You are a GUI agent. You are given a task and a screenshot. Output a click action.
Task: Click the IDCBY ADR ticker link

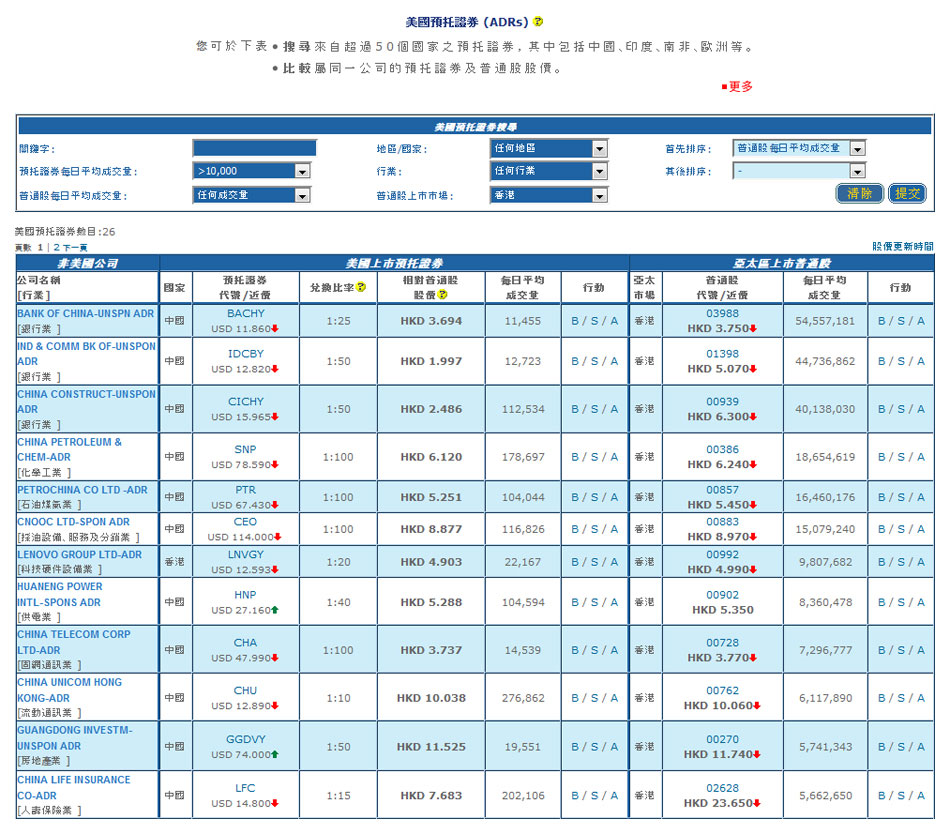tap(245, 354)
